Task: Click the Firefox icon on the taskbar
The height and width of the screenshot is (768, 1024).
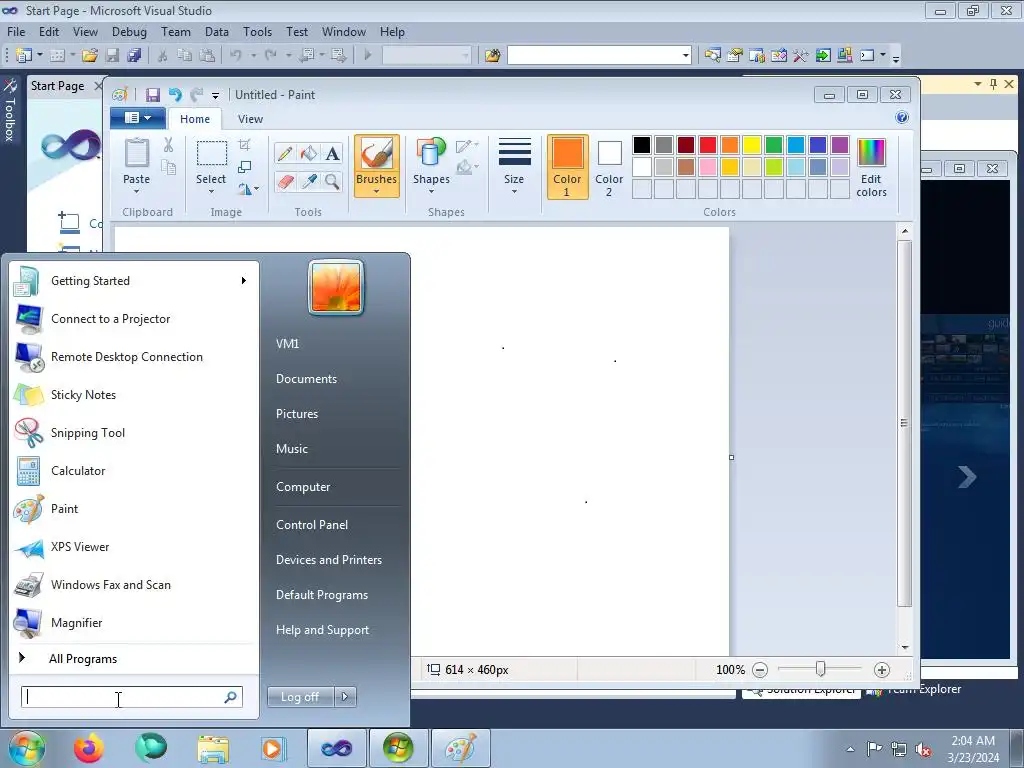Action: [89, 748]
